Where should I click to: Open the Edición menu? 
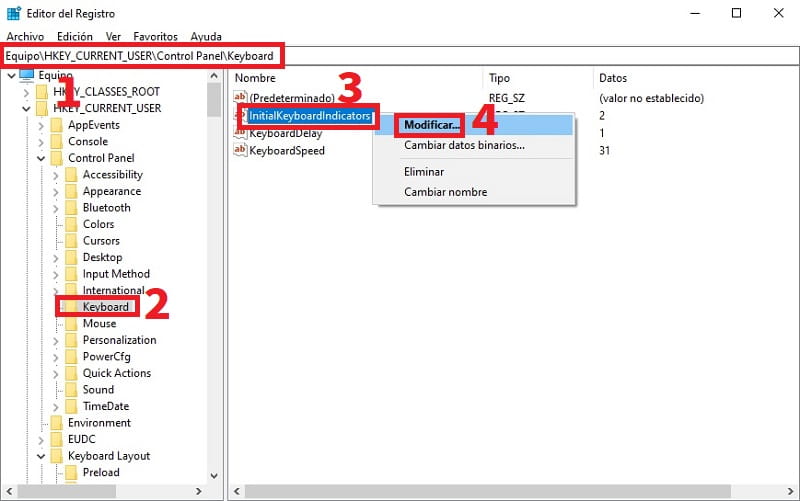pos(75,36)
